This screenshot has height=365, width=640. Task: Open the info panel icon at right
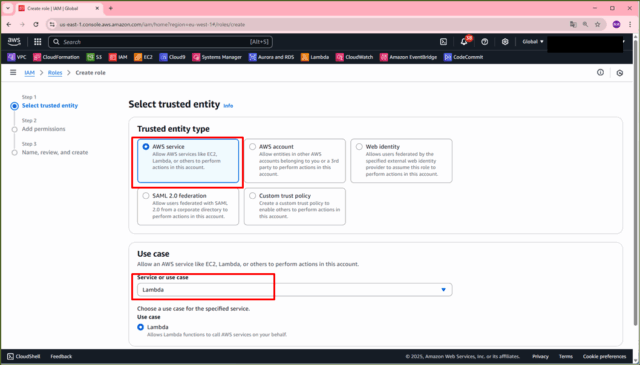pos(600,72)
